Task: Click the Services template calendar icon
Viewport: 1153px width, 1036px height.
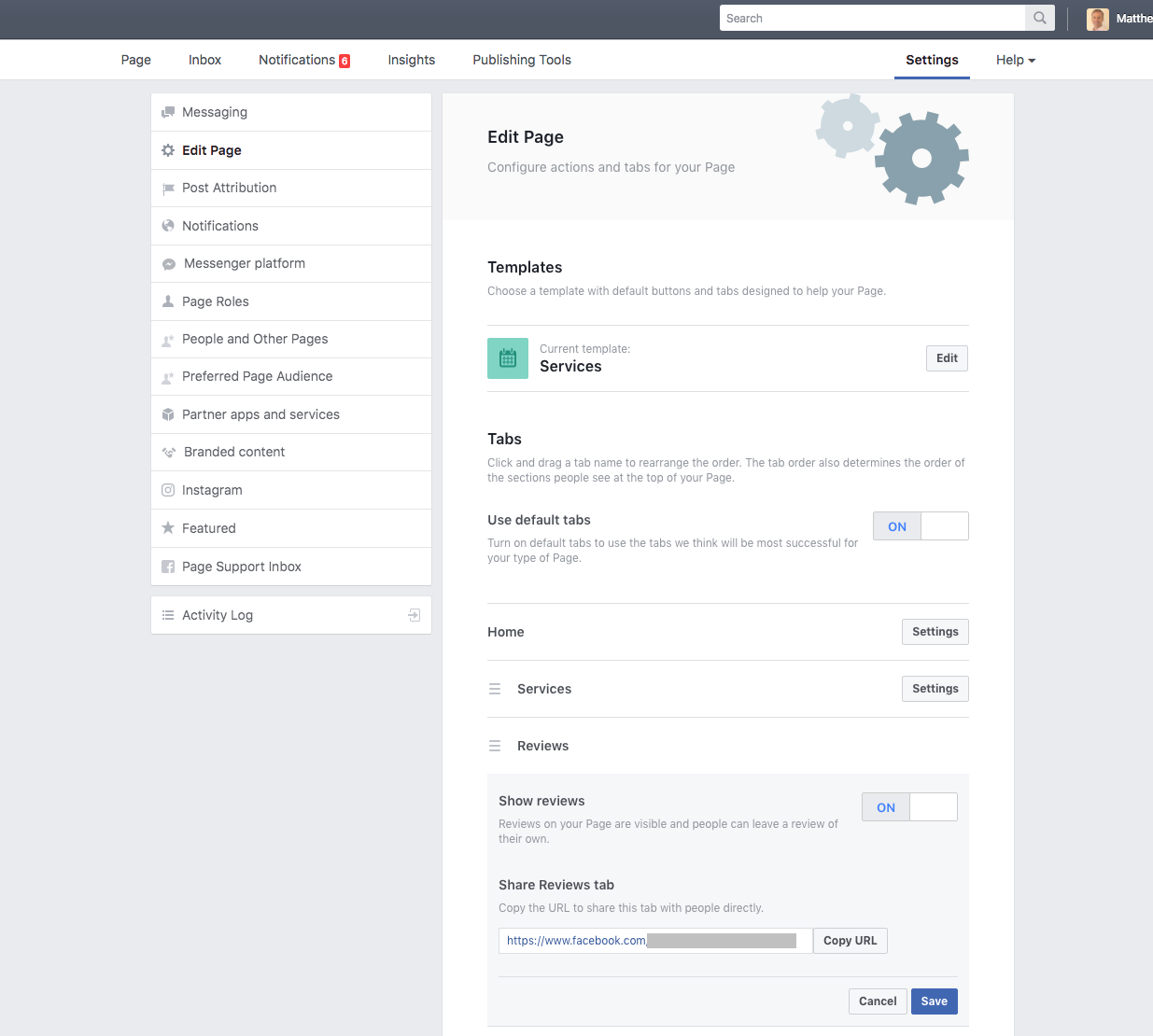Action: click(508, 358)
